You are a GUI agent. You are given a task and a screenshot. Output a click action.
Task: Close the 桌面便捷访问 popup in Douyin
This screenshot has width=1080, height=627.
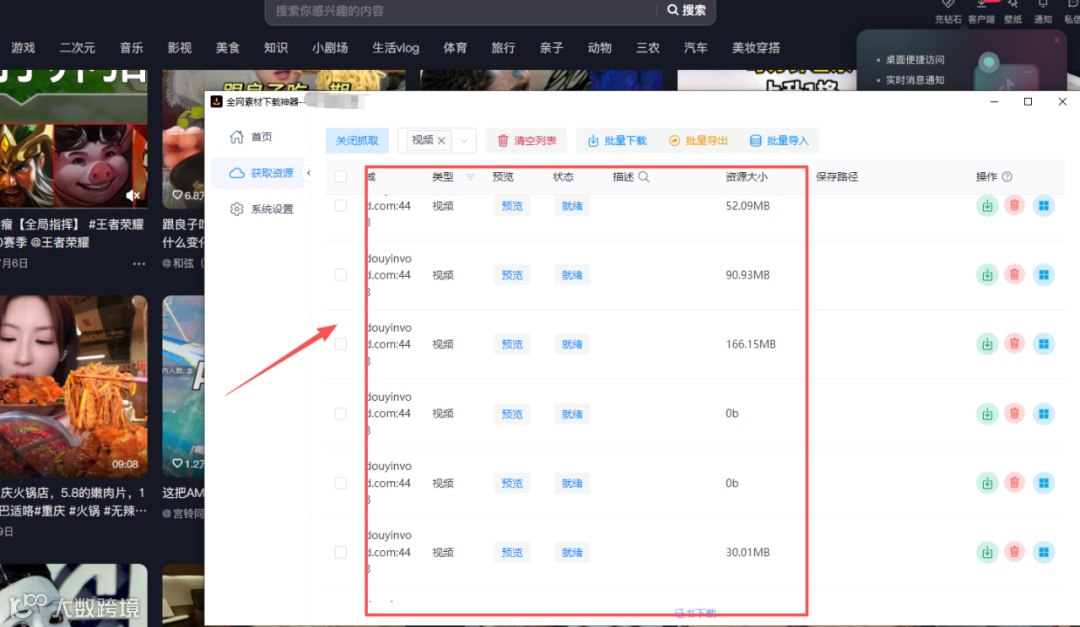click(1057, 41)
